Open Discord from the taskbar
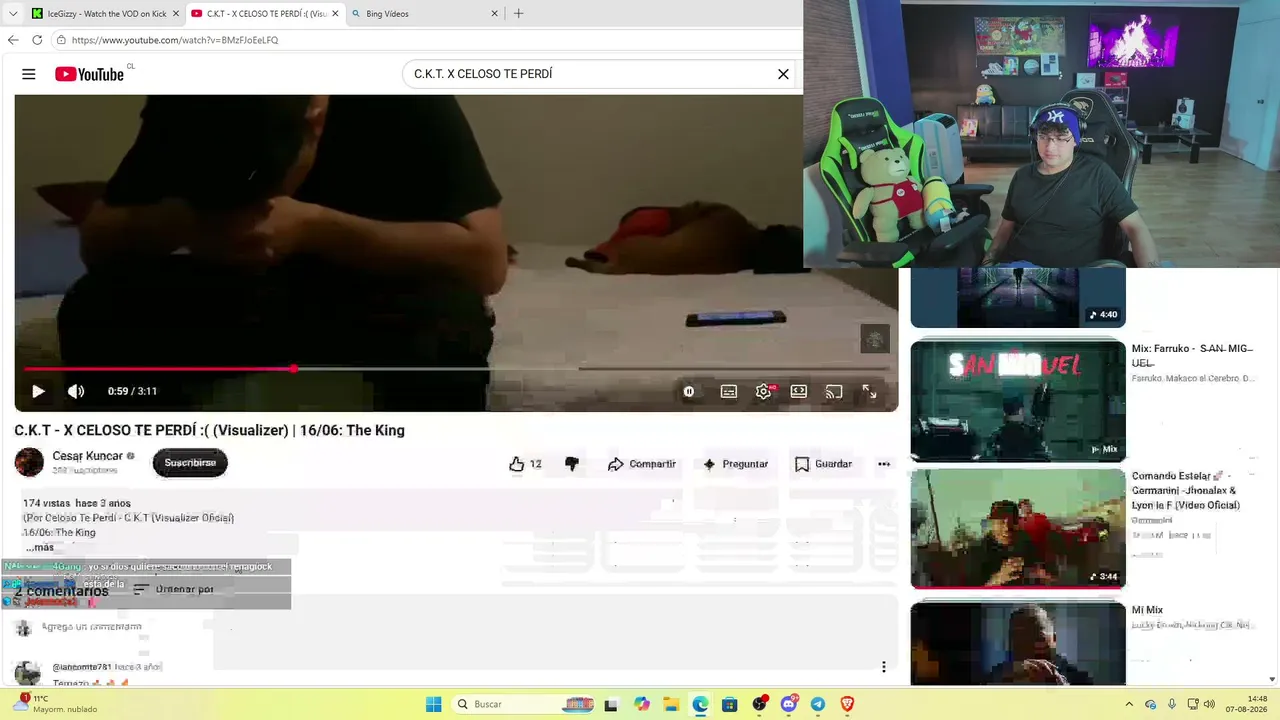The height and width of the screenshot is (720, 1280). coord(789,704)
